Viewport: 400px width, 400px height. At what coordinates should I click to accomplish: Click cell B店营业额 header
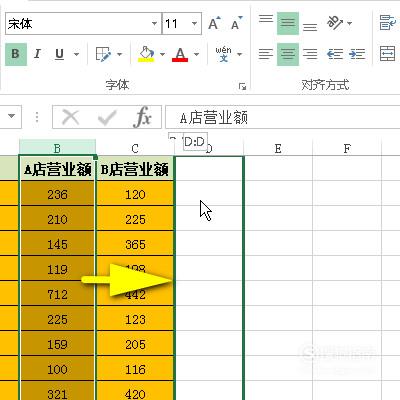tap(135, 169)
